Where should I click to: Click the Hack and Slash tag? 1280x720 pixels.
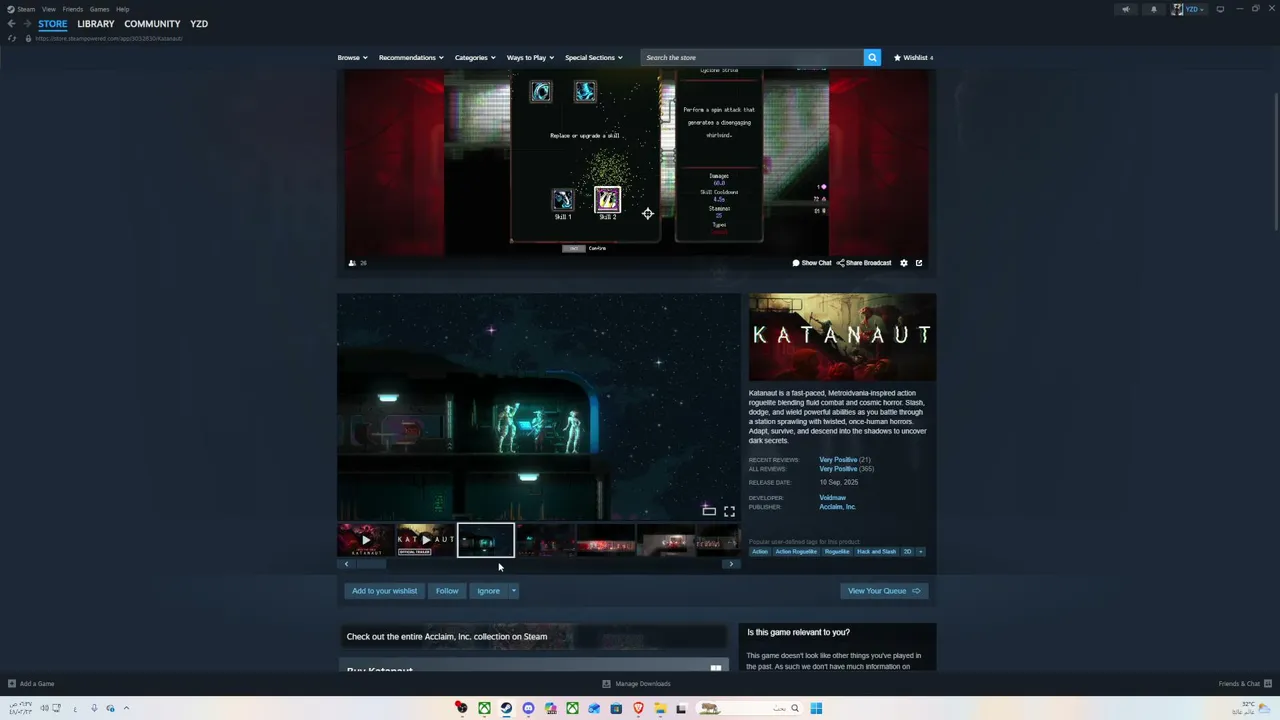click(x=876, y=552)
